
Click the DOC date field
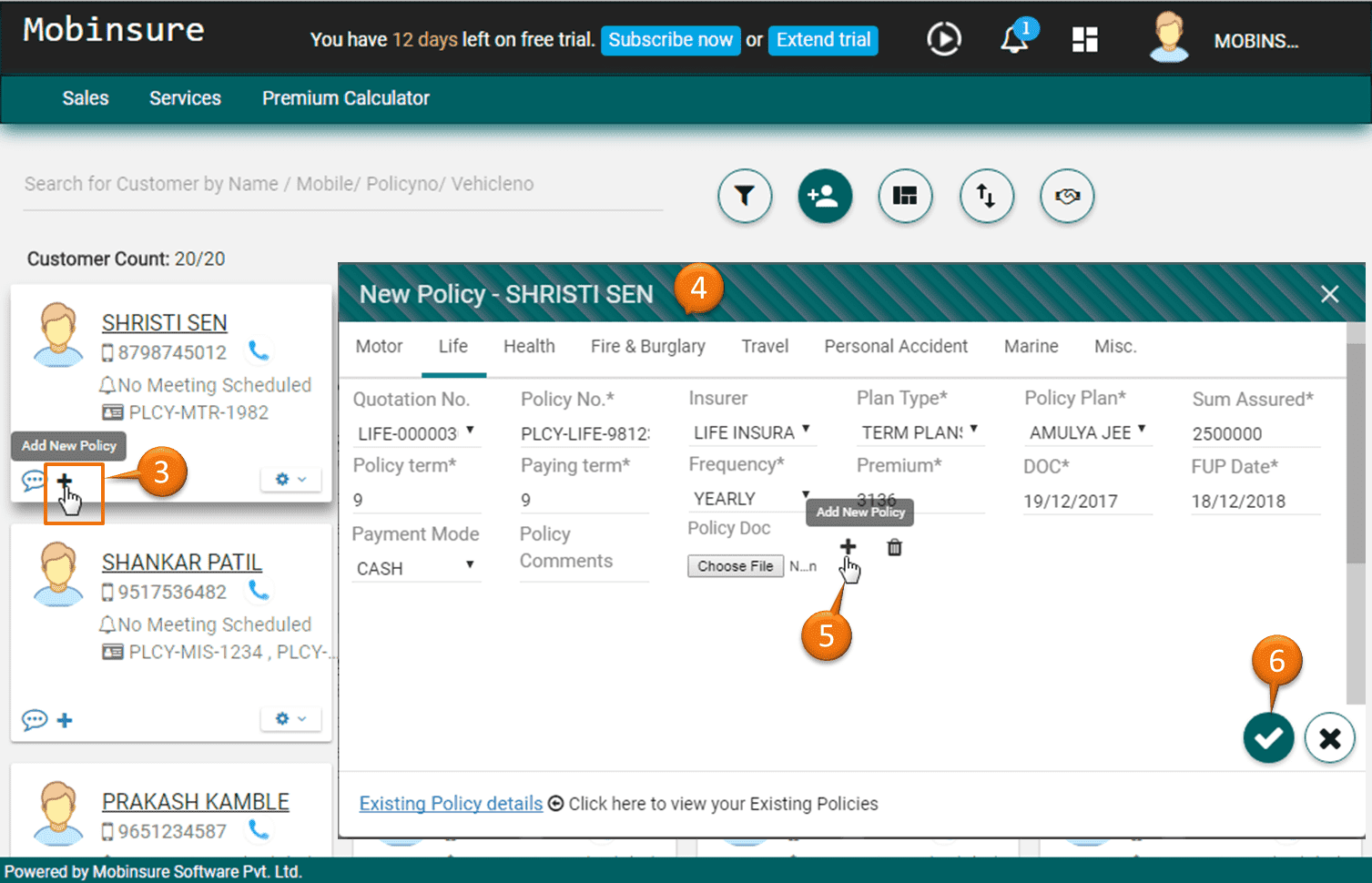pyautogui.click(x=1088, y=502)
